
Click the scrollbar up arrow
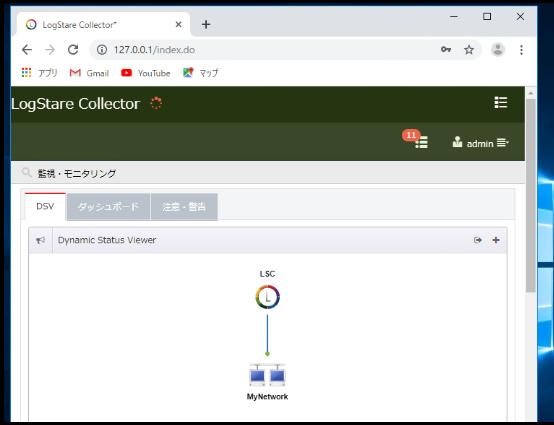pyautogui.click(x=531, y=93)
